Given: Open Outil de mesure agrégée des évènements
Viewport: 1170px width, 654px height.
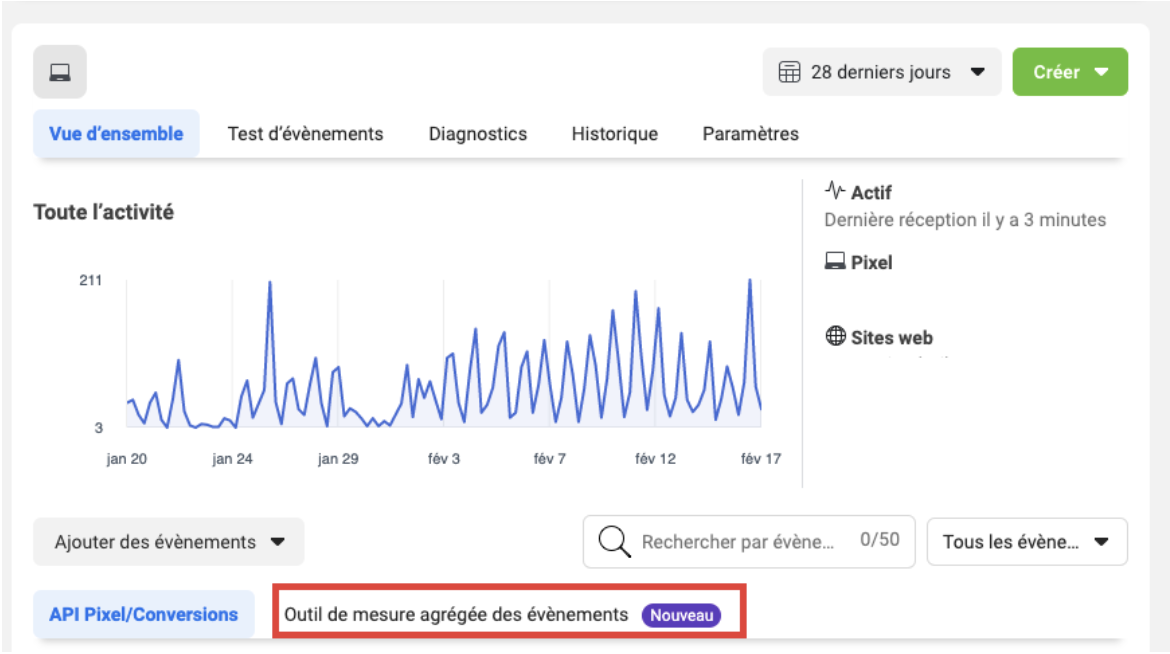Looking at the screenshot, I should pos(455,617).
